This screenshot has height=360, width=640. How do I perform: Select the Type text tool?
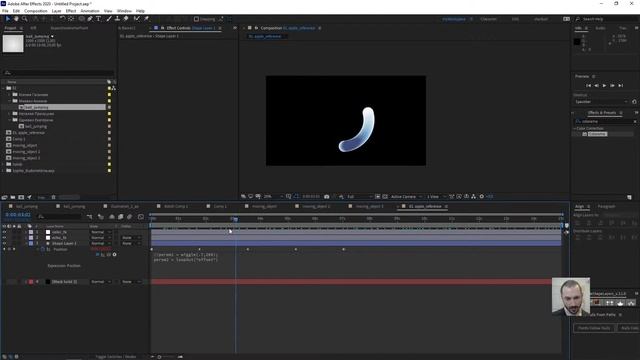98,19
